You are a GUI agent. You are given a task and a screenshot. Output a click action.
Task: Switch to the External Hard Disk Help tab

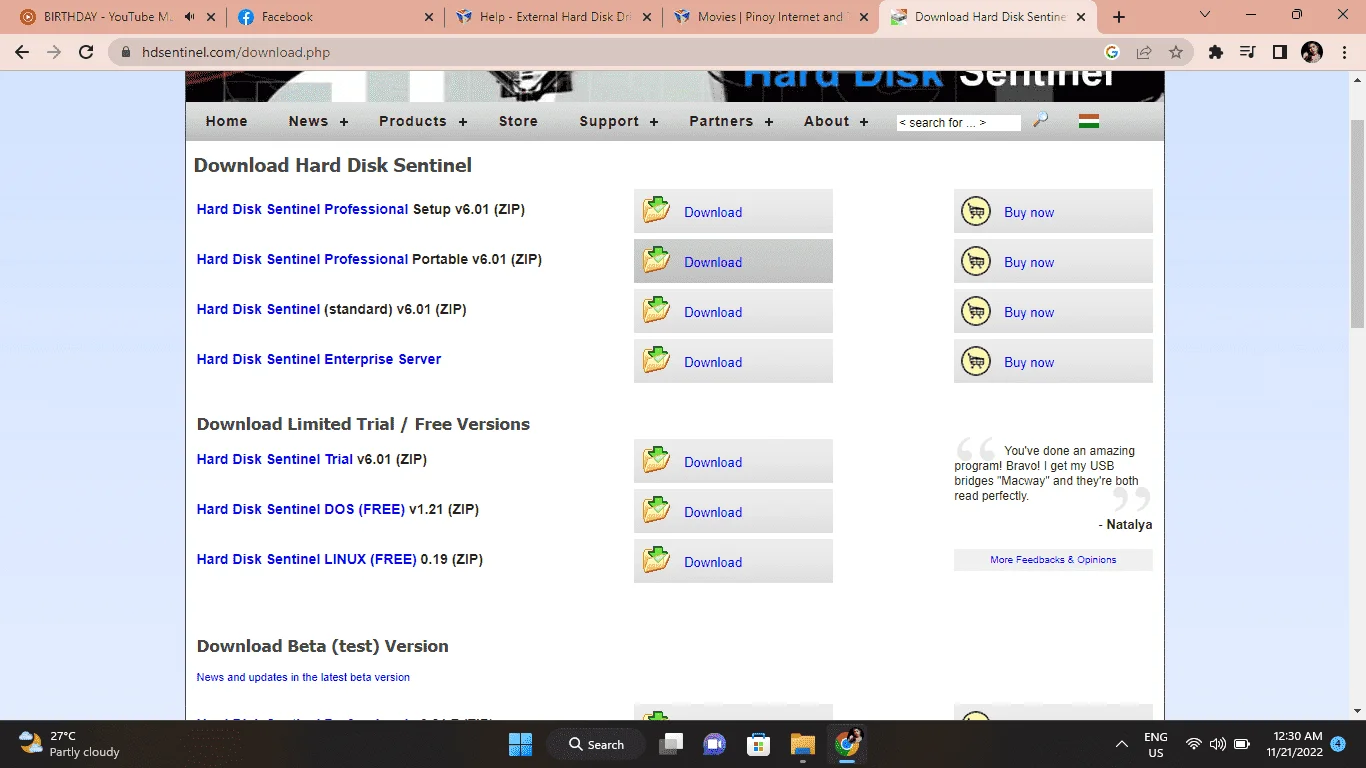[x=552, y=17]
